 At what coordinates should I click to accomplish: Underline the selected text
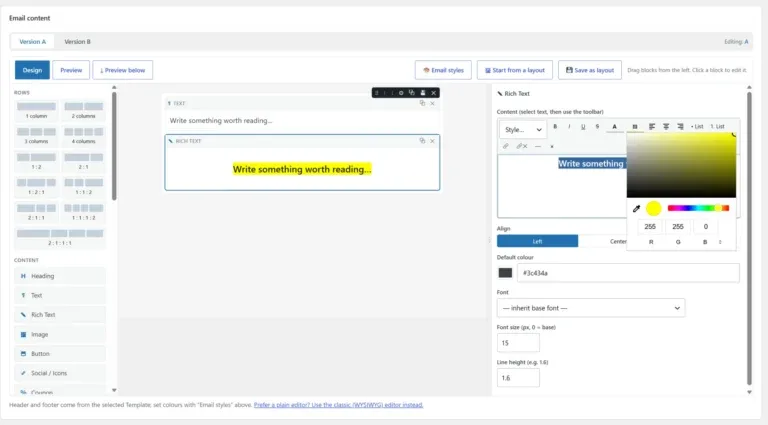(x=583, y=127)
